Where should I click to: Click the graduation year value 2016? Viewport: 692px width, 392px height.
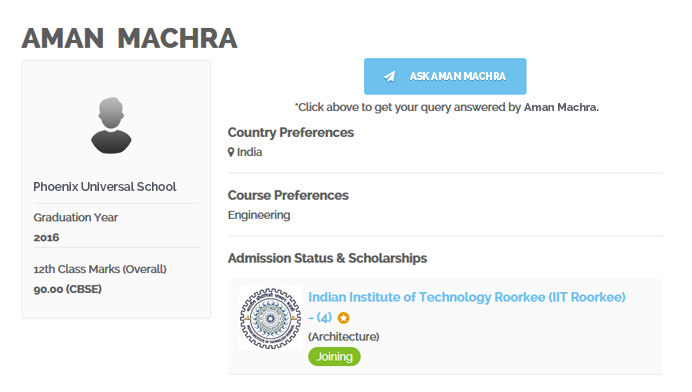click(46, 237)
